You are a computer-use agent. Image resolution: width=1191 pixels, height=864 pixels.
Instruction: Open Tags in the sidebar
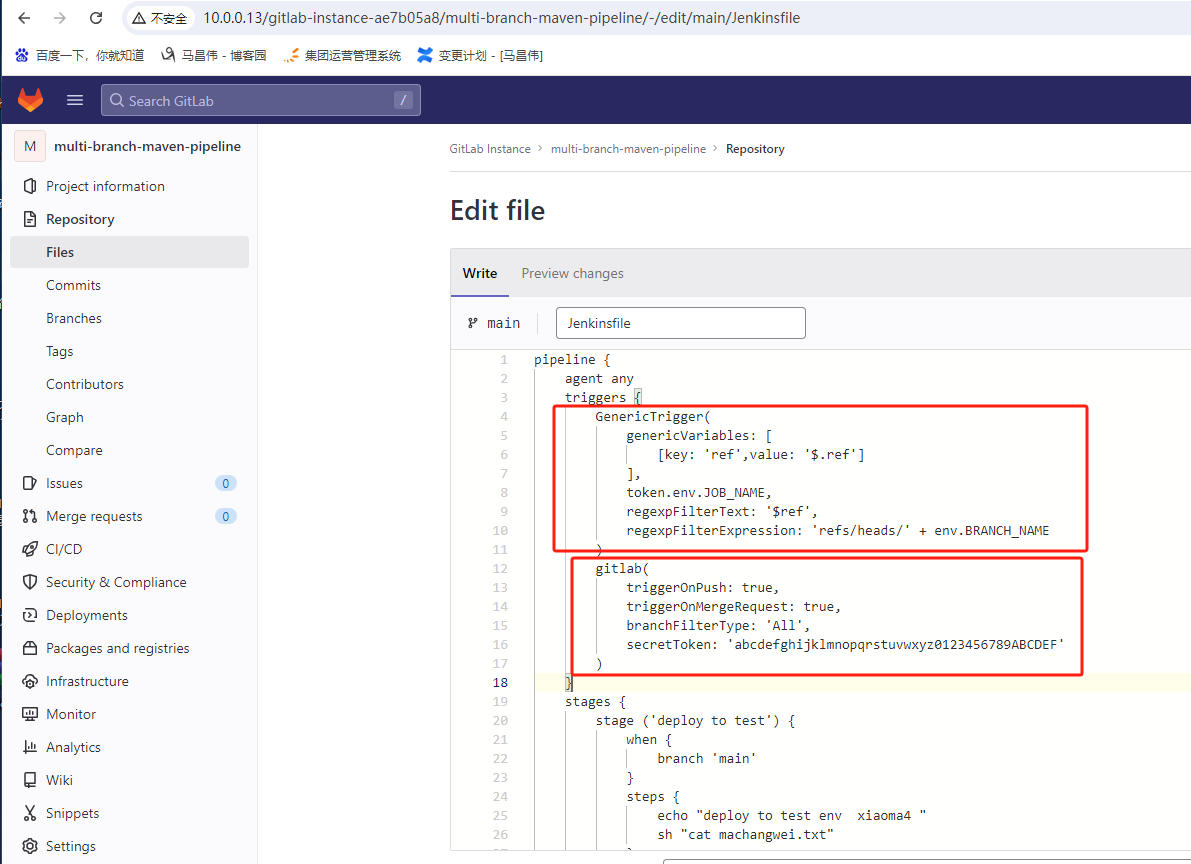59,351
